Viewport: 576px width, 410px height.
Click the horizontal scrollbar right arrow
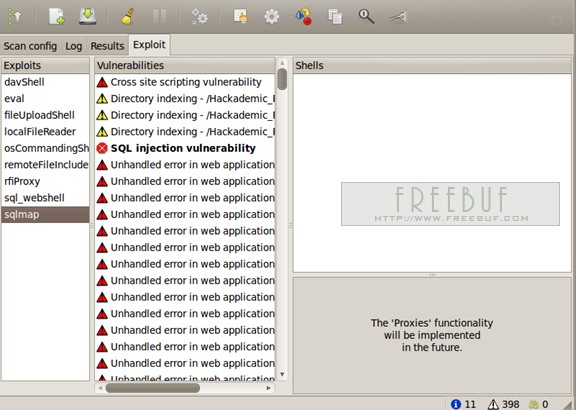tap(269, 388)
